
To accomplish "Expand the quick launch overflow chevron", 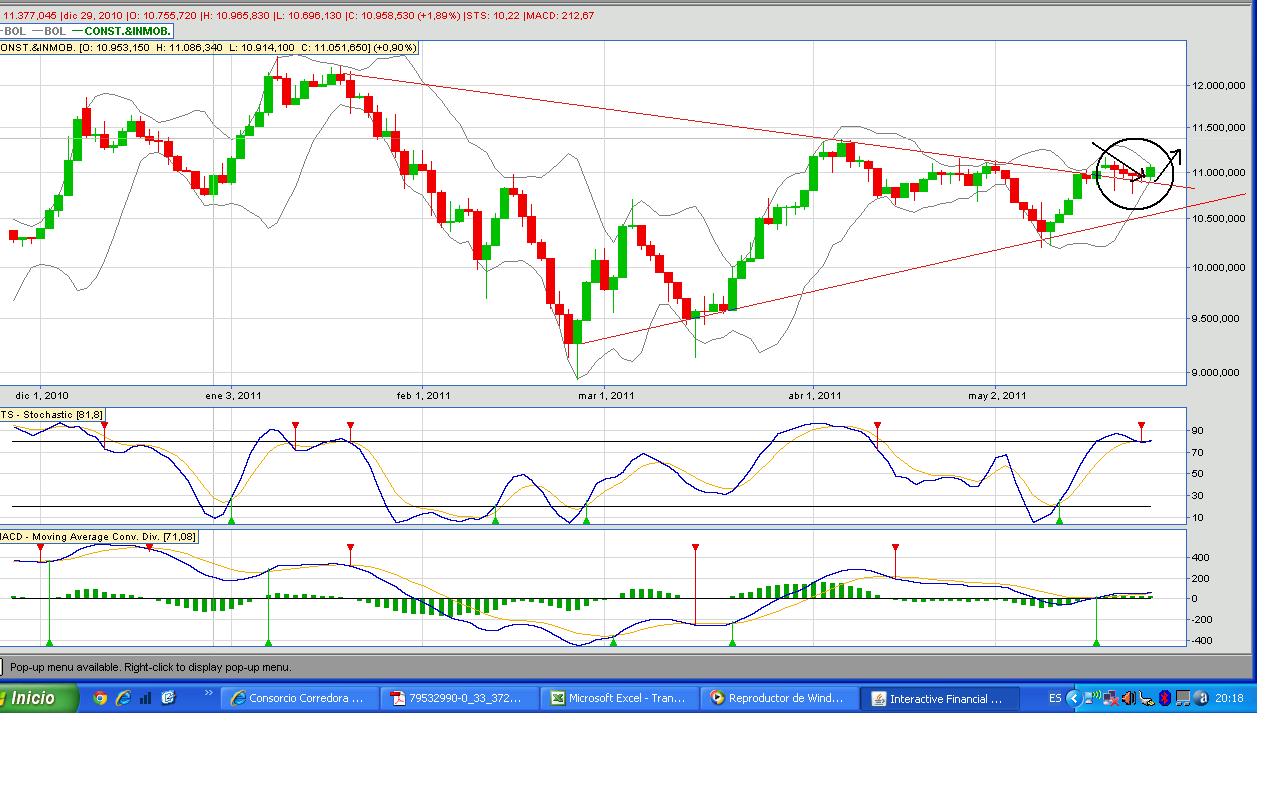I will point(209,692).
